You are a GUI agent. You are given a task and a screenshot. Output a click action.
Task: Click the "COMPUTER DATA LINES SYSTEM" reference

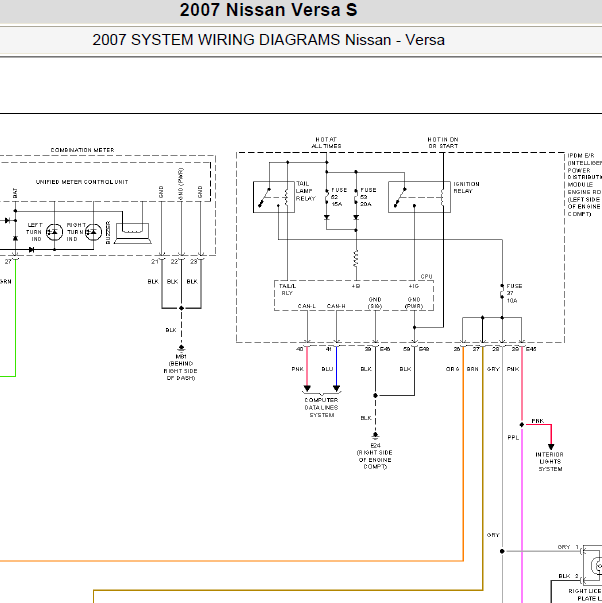322,408
